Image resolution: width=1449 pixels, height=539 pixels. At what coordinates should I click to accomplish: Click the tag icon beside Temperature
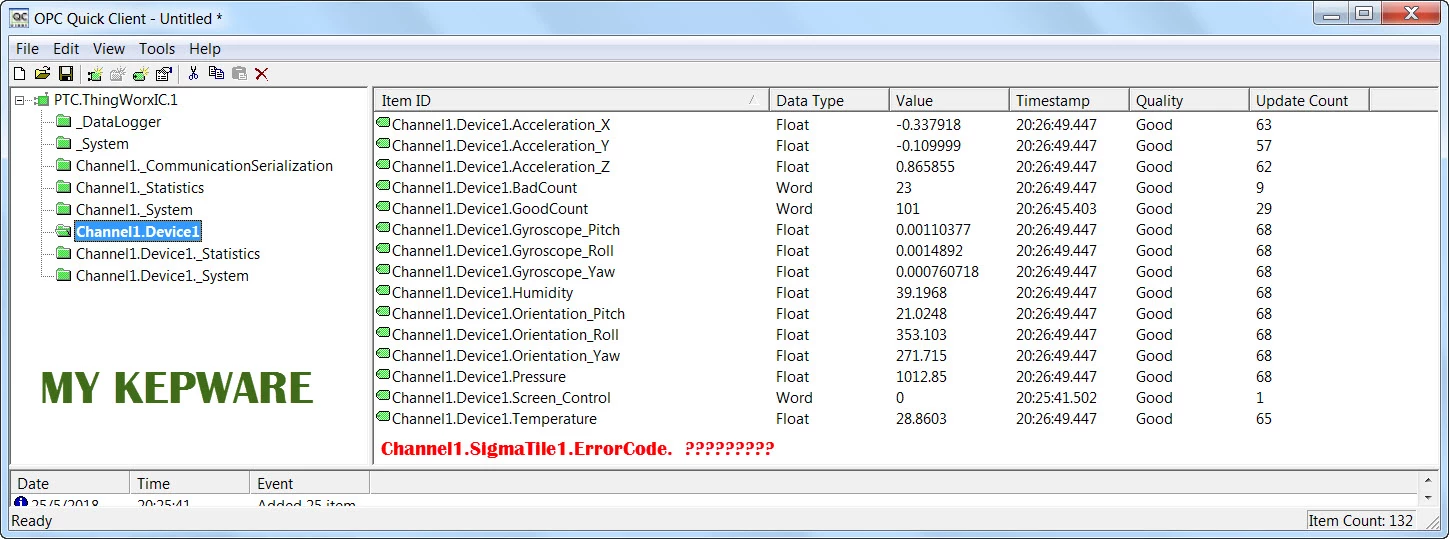pos(383,418)
